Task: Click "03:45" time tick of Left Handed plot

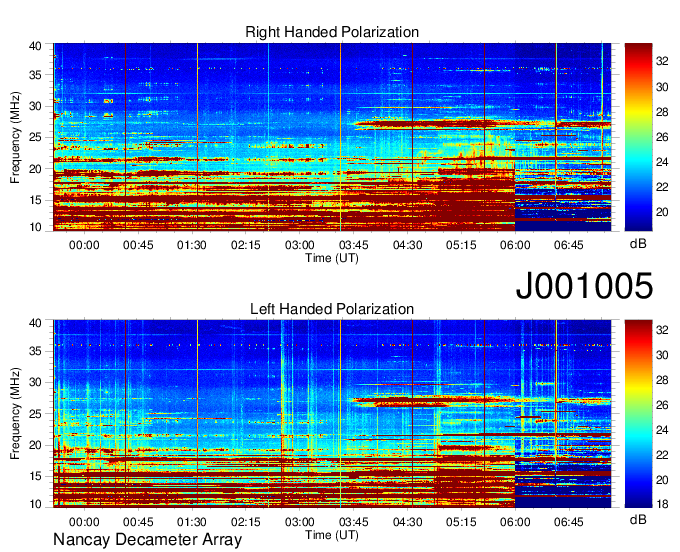Action: click(x=353, y=522)
